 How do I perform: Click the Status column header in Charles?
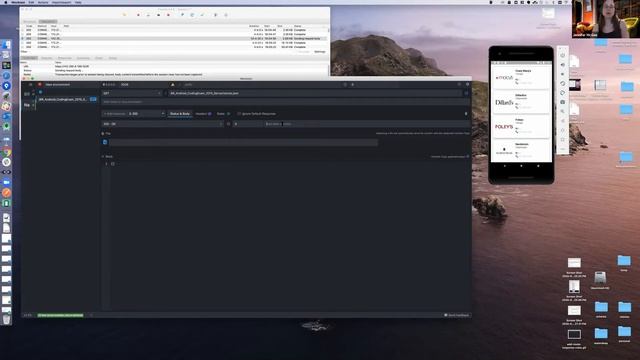click(298, 26)
